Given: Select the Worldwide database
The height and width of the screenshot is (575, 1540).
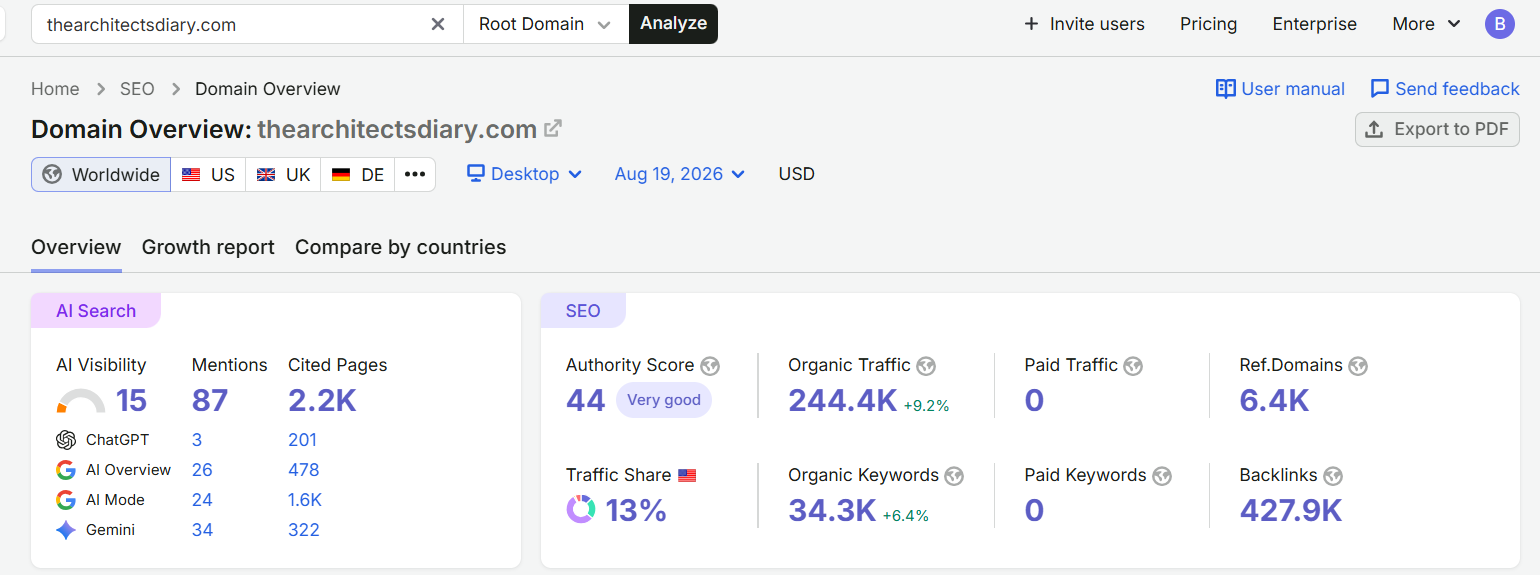Looking at the screenshot, I should 101,174.
